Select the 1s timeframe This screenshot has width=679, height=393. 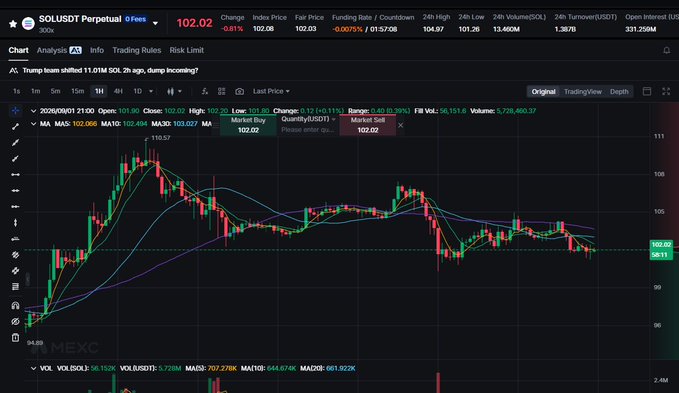pos(16,91)
